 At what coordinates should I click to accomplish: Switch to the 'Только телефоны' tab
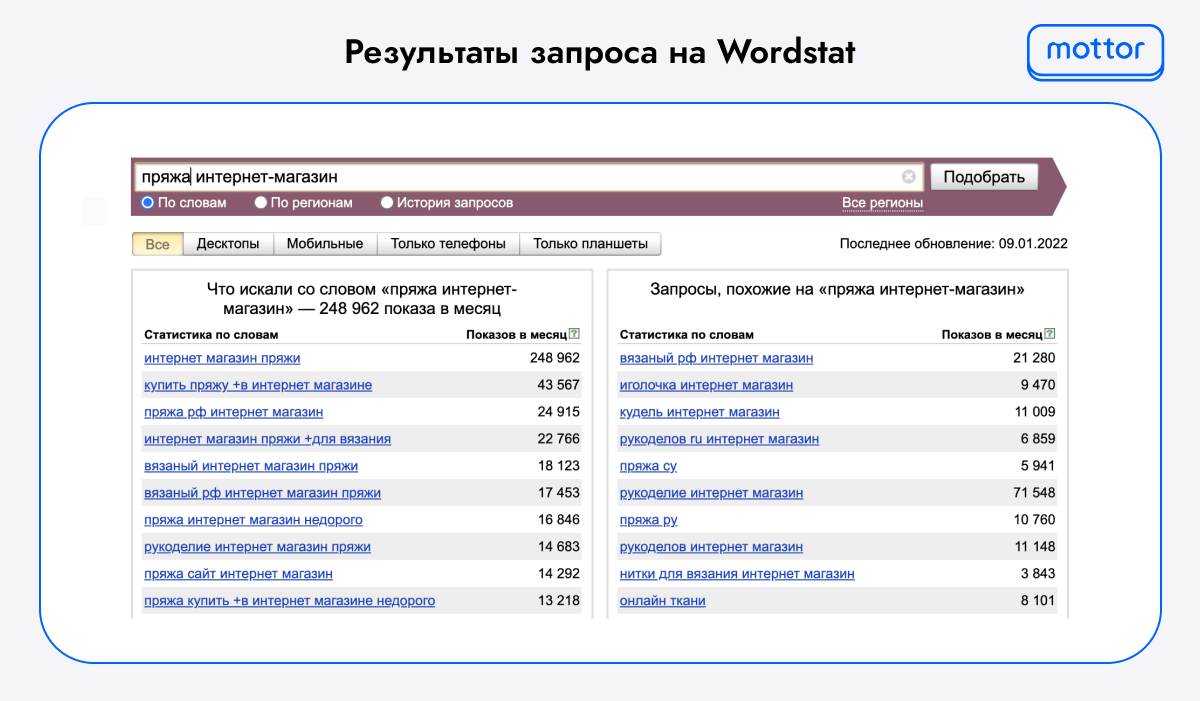[448, 244]
